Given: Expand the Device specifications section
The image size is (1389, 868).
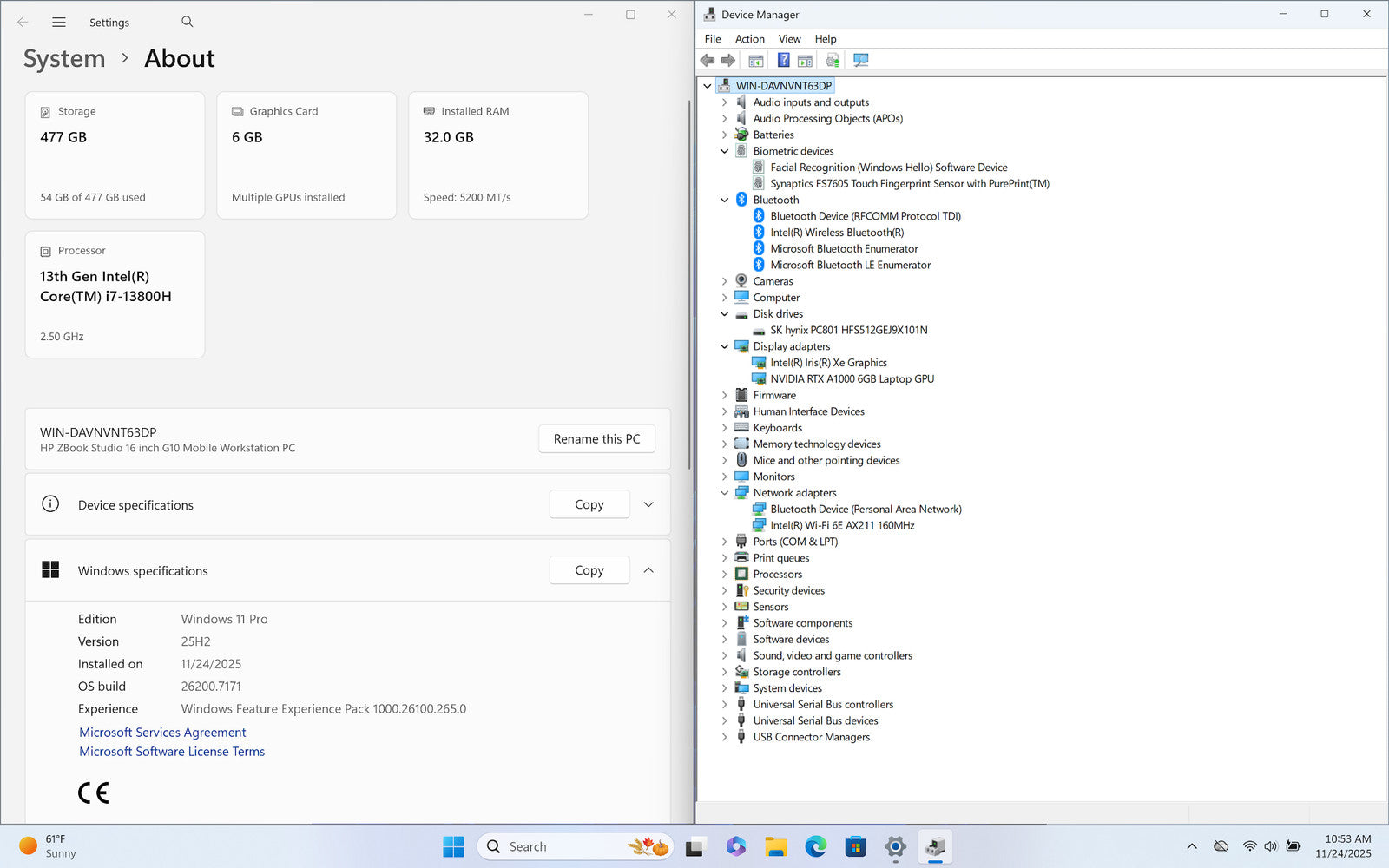Looking at the screenshot, I should pos(648,504).
